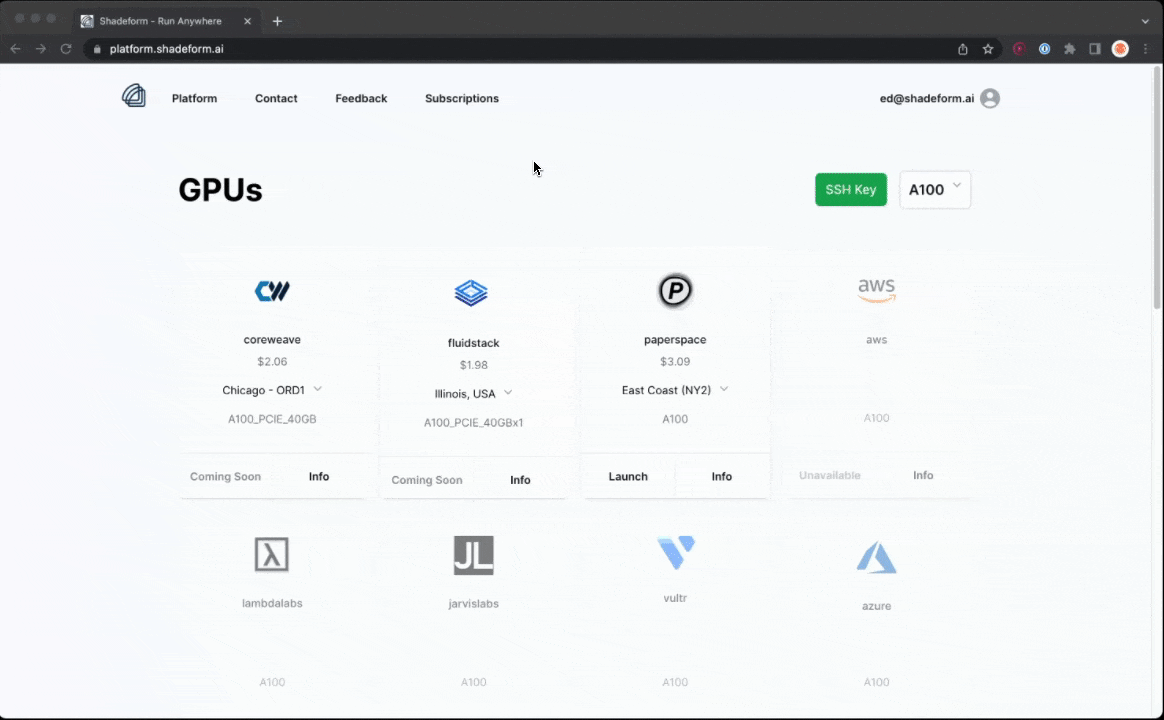Viewport: 1164px width, 720px height.
Task: Click the lock icon in the address bar
Action: (x=97, y=49)
